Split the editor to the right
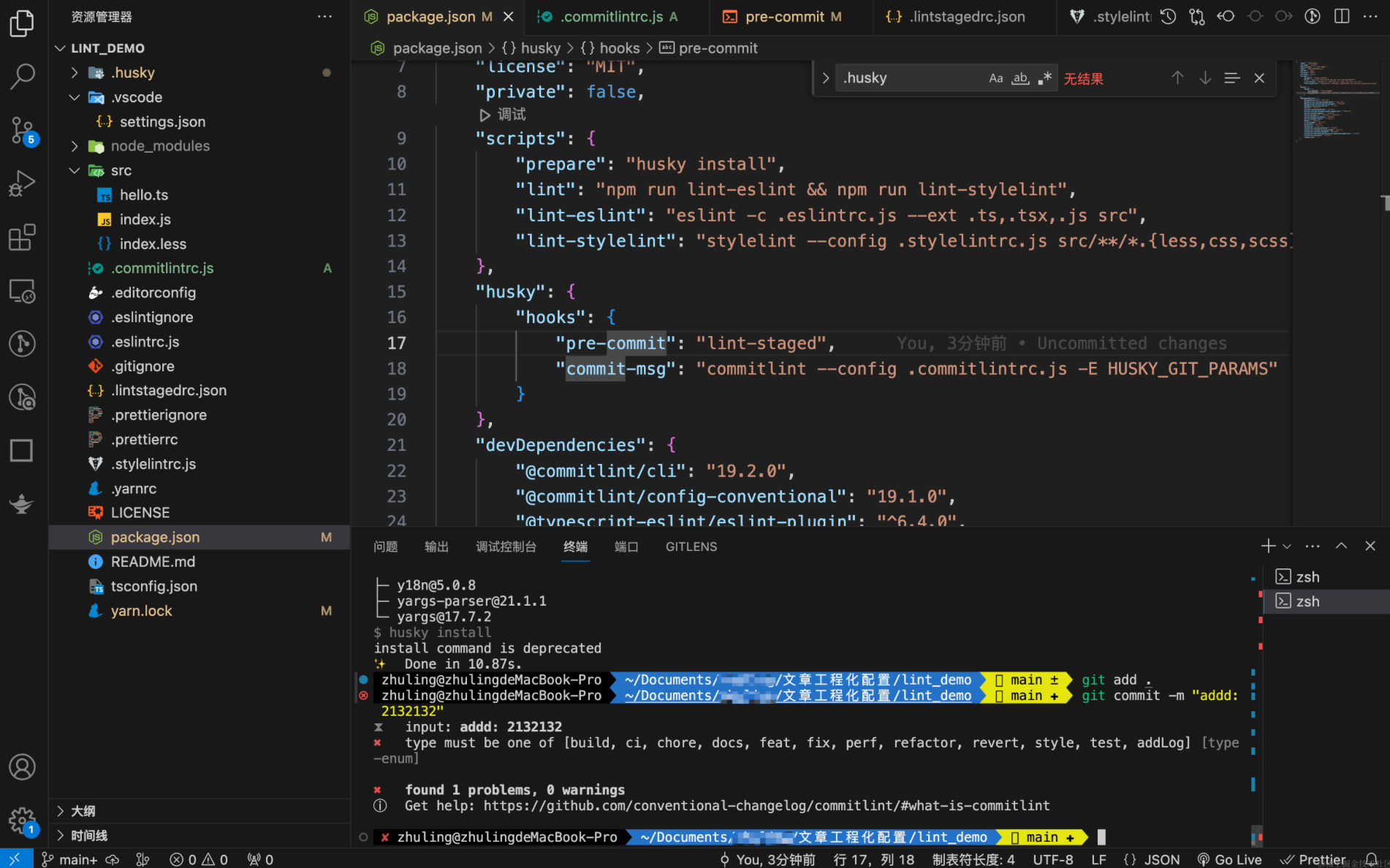This screenshot has width=1390, height=868. pos(1342,16)
